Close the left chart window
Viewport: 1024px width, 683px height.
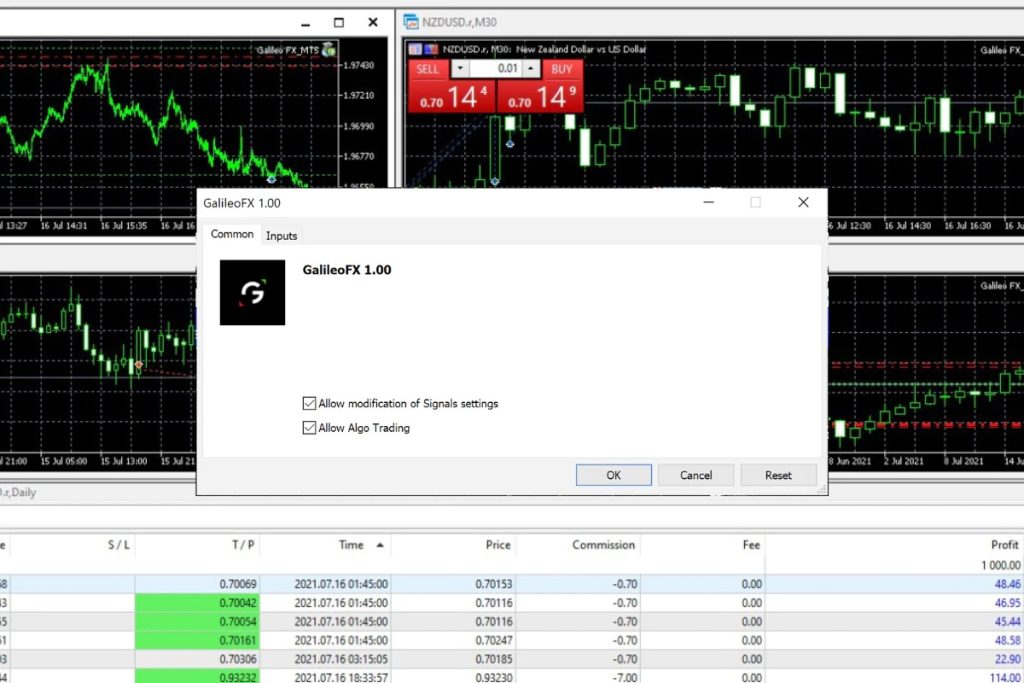point(373,22)
